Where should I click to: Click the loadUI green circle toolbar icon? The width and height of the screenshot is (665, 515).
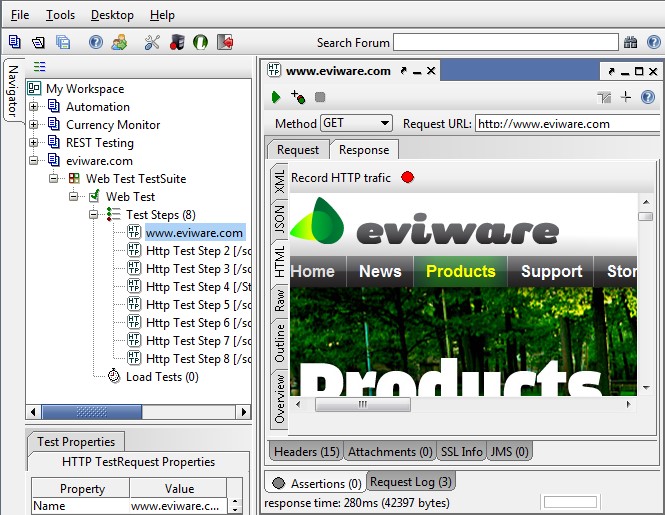click(200, 42)
